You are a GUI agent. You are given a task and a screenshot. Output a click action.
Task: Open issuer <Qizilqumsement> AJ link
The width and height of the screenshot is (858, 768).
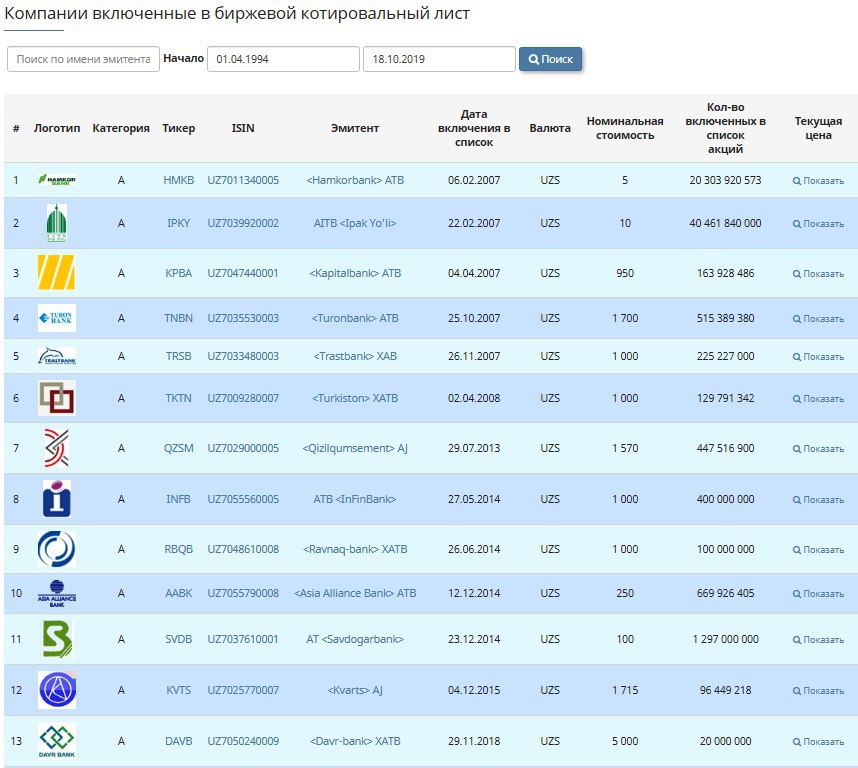[355, 448]
